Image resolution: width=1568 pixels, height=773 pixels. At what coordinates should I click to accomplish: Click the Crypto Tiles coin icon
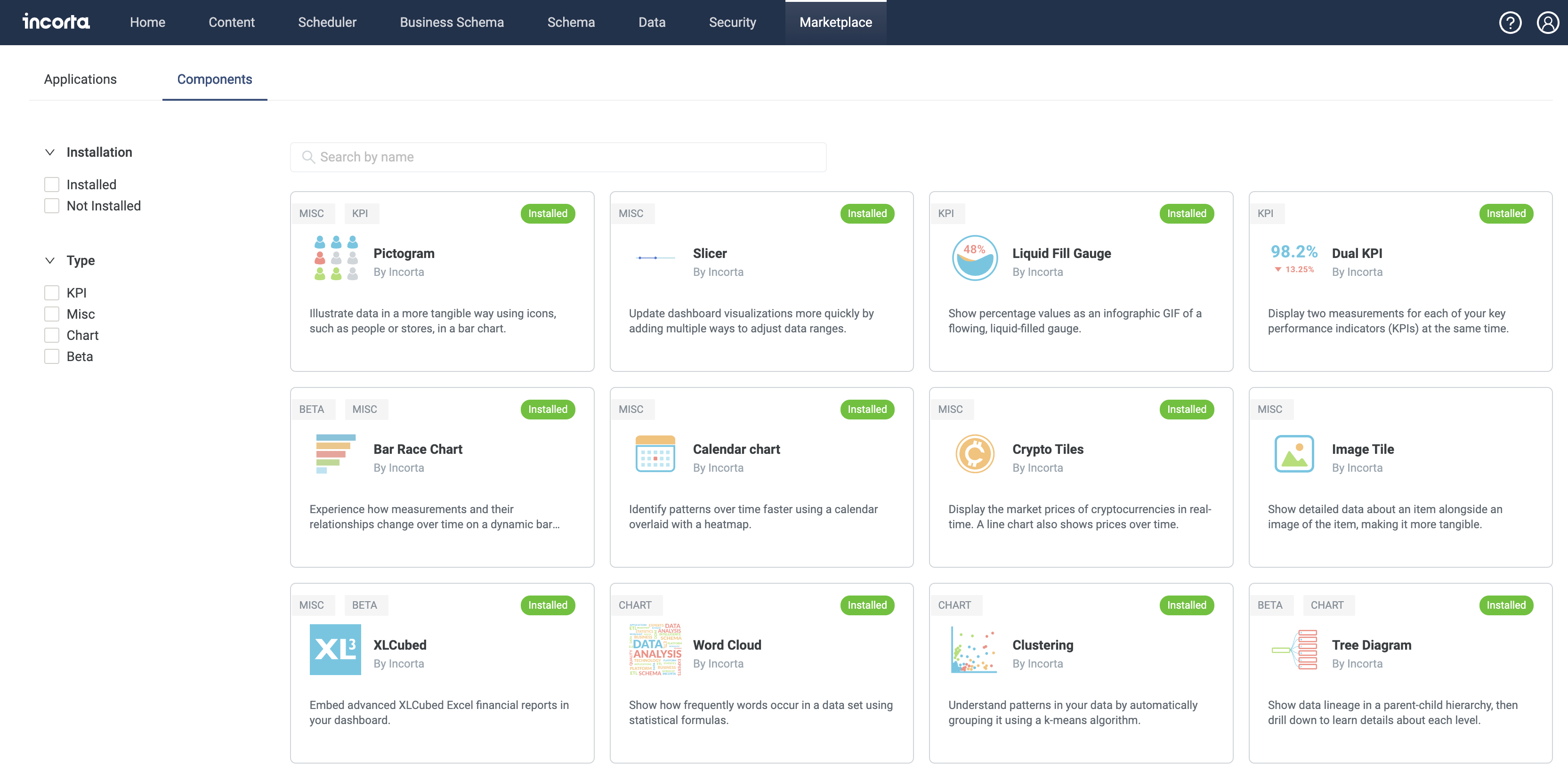[x=975, y=454]
